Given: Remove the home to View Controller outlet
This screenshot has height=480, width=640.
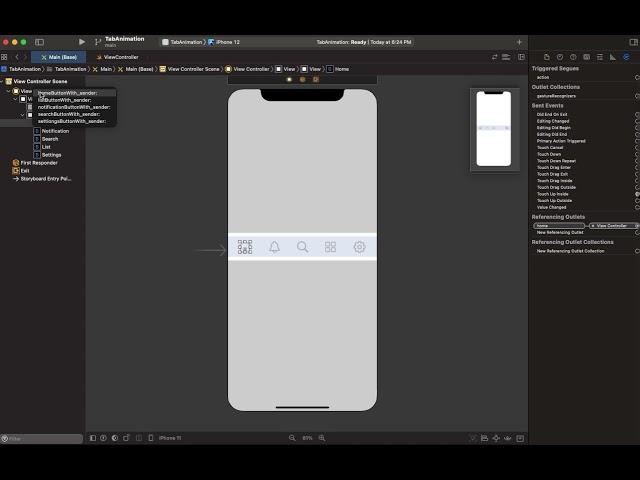Looking at the screenshot, I should [x=593, y=226].
